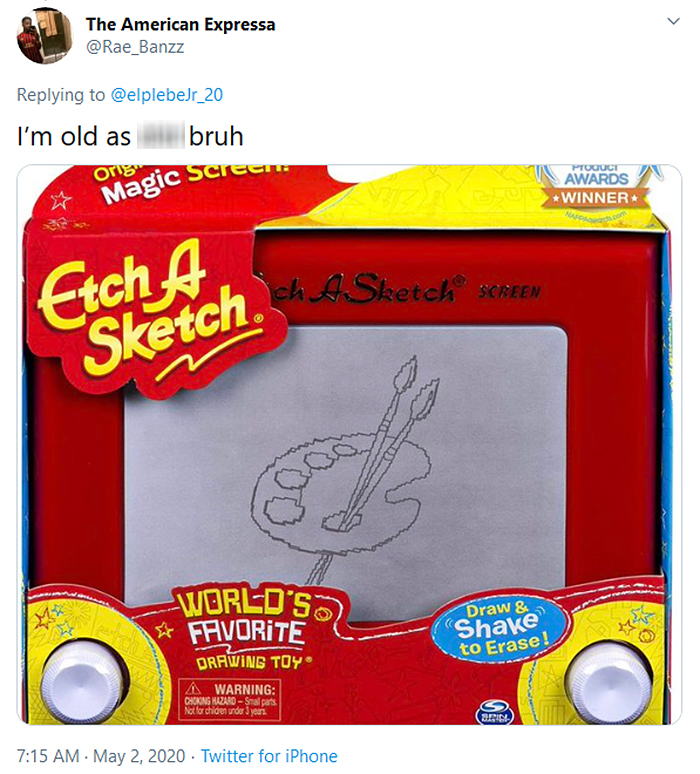This screenshot has height=774, width=700.
Task: Open the 7:15 AM May 2, 2020 timestamp
Action: click(101, 756)
